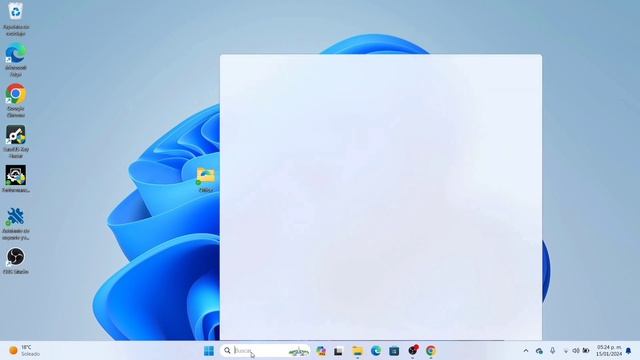
Task: Expand hidden system tray icons
Action: [x=526, y=351]
